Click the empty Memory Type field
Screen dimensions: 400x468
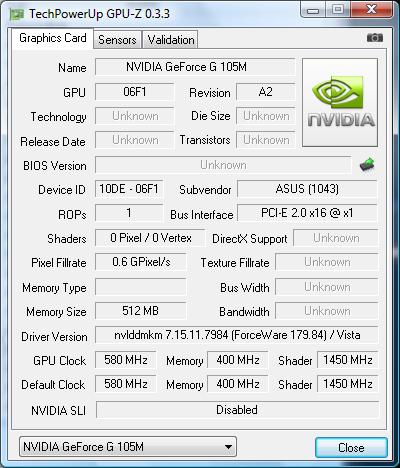(x=140, y=287)
